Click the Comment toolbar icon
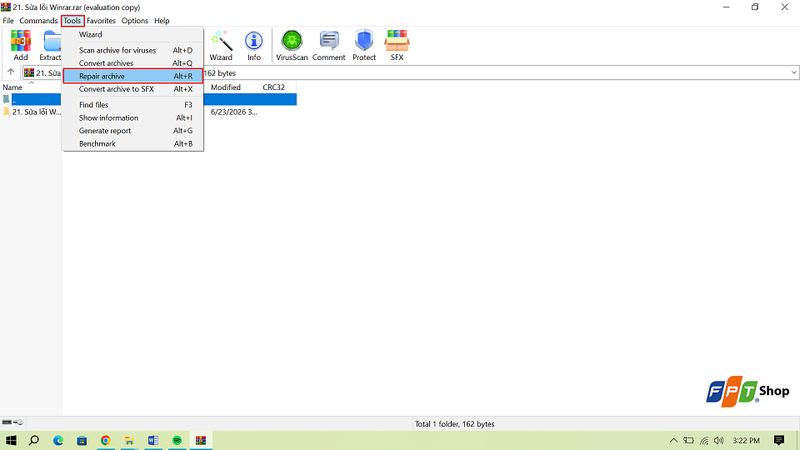Screen dimensions: 800x450 click(x=329, y=45)
